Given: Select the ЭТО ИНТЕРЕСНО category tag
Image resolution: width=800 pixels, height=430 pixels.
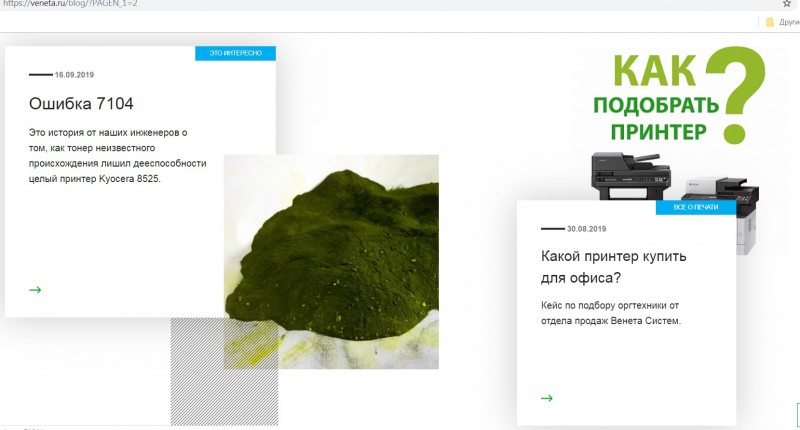Looking at the screenshot, I should coord(235,53).
